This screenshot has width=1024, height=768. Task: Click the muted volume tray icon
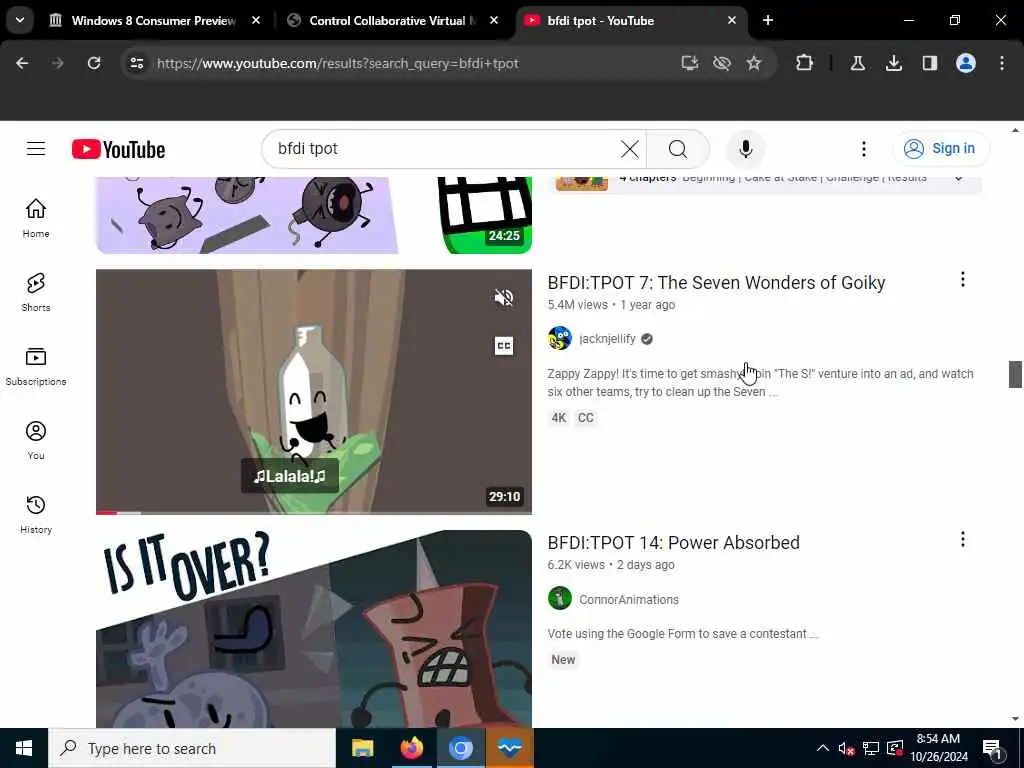846,748
